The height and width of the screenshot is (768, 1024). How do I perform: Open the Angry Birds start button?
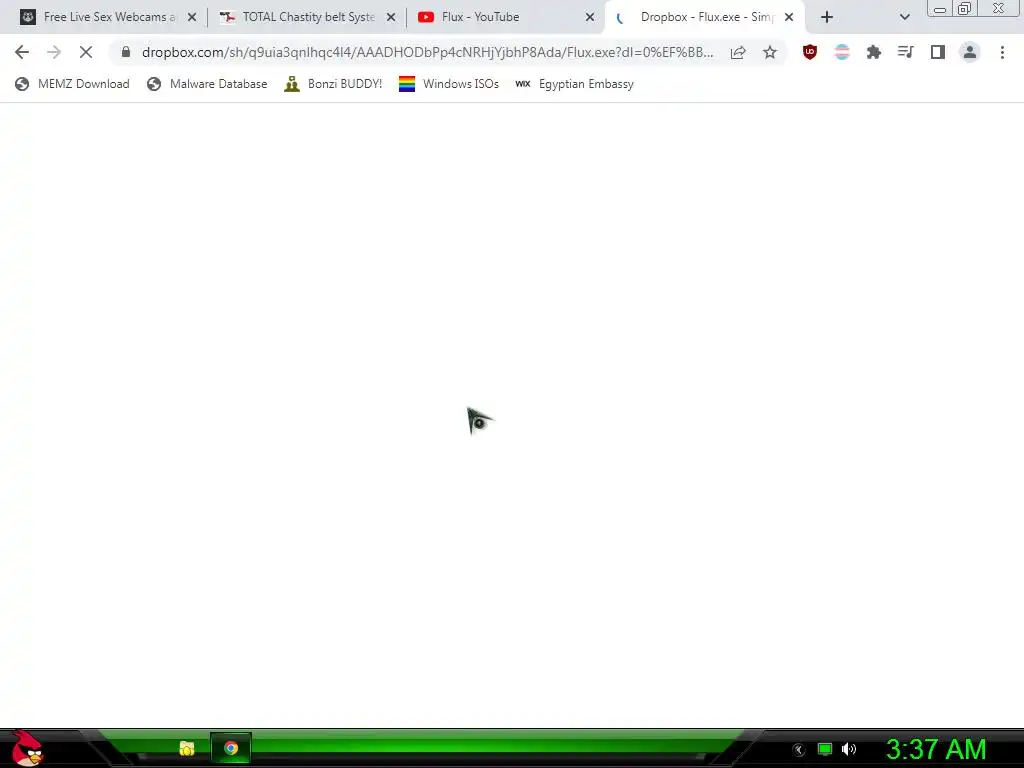27,748
